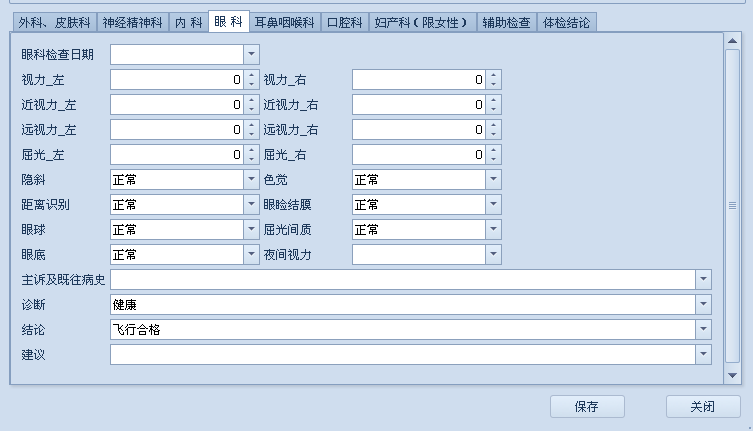
Task: Increase 视力_右 with up arrow
Action: click(x=493, y=75)
